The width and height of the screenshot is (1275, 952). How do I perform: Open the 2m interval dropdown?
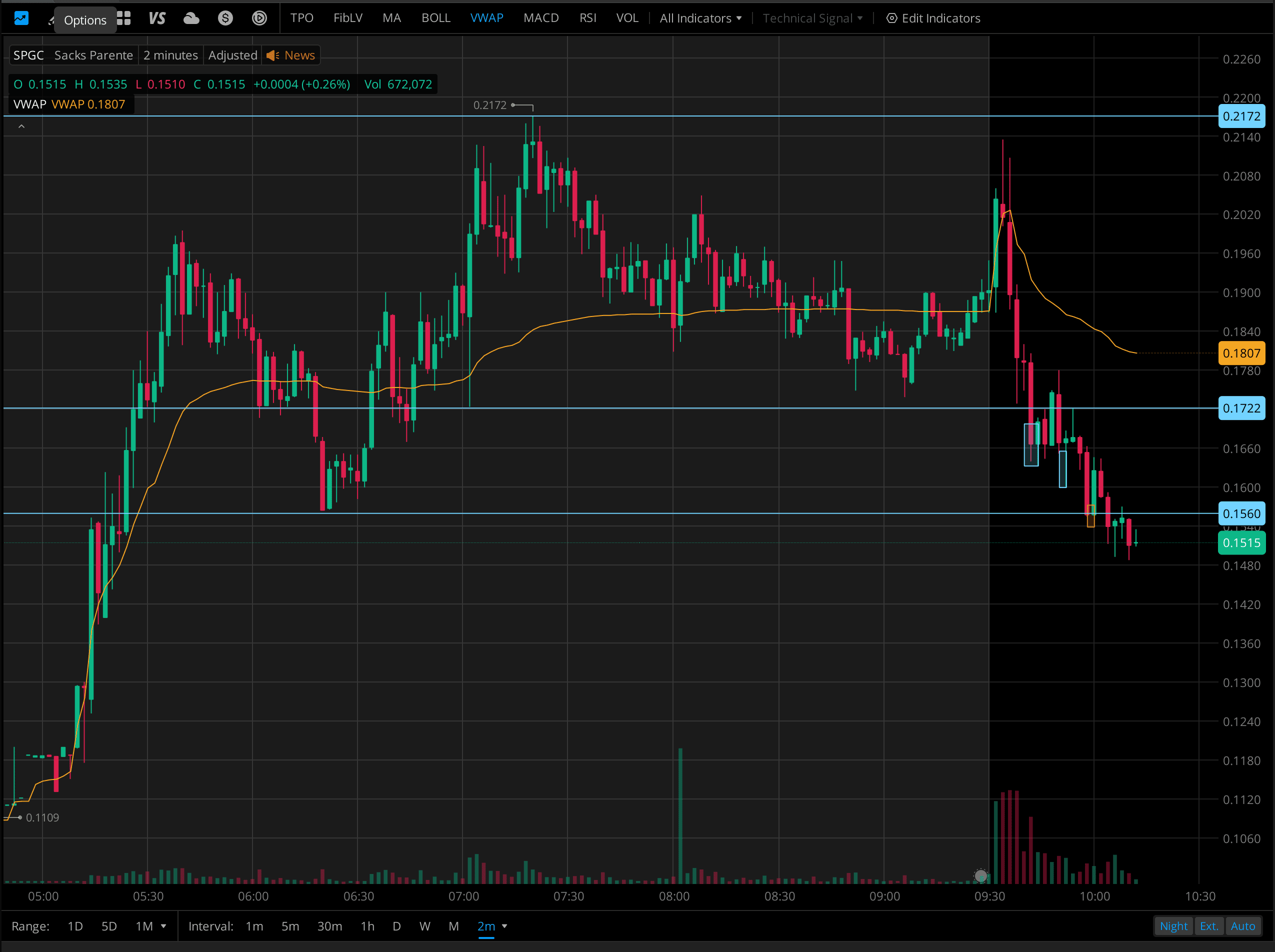coord(504,926)
